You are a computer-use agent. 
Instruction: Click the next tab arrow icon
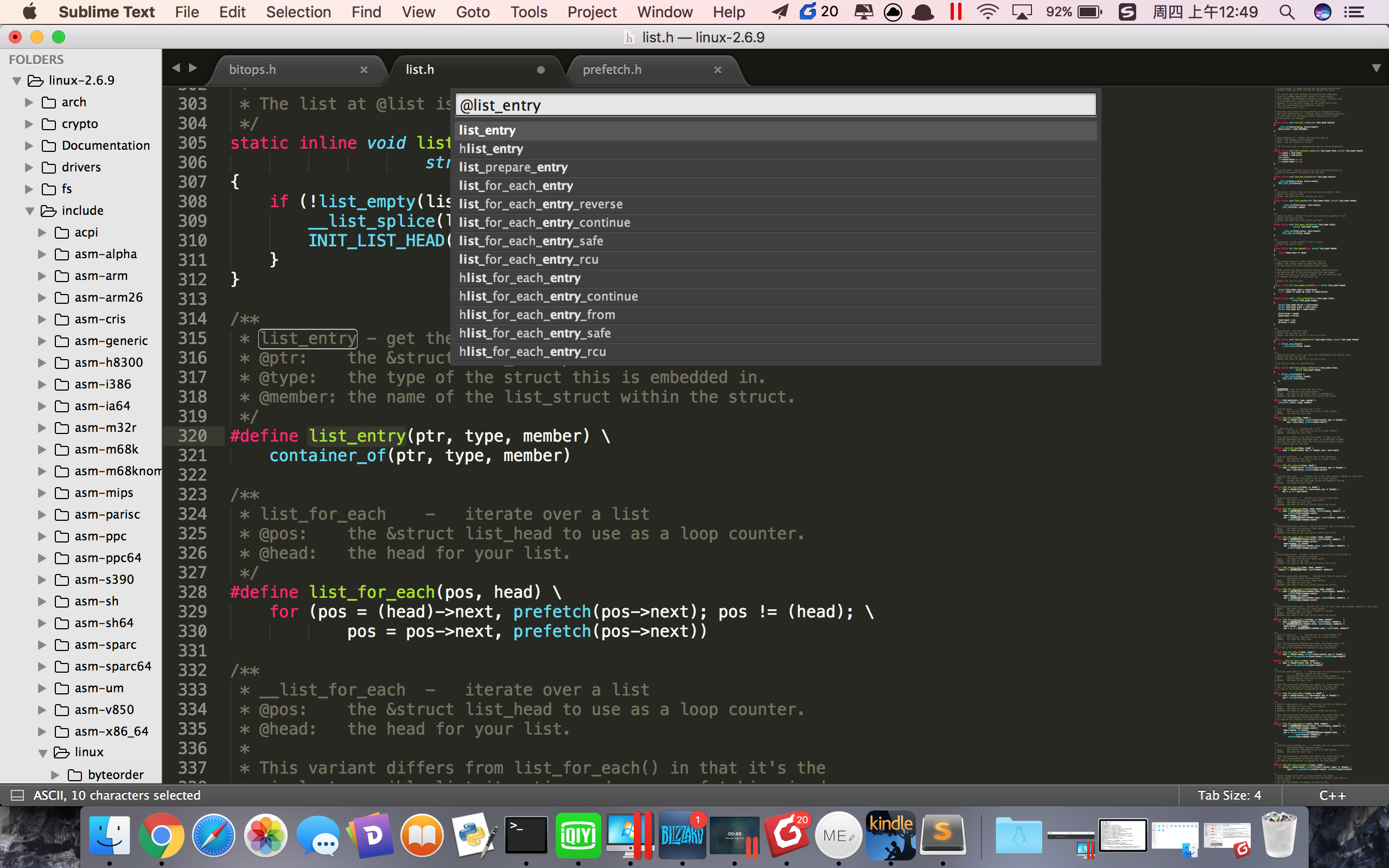pyautogui.click(x=193, y=68)
